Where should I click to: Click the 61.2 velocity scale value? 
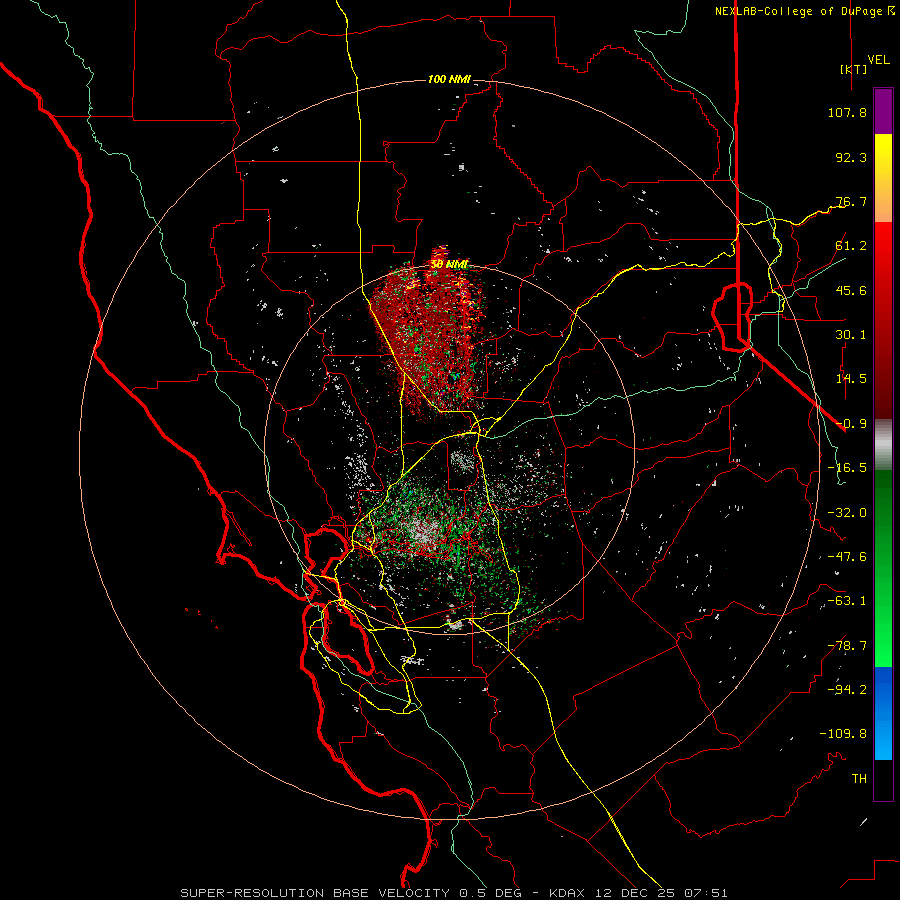[851, 246]
